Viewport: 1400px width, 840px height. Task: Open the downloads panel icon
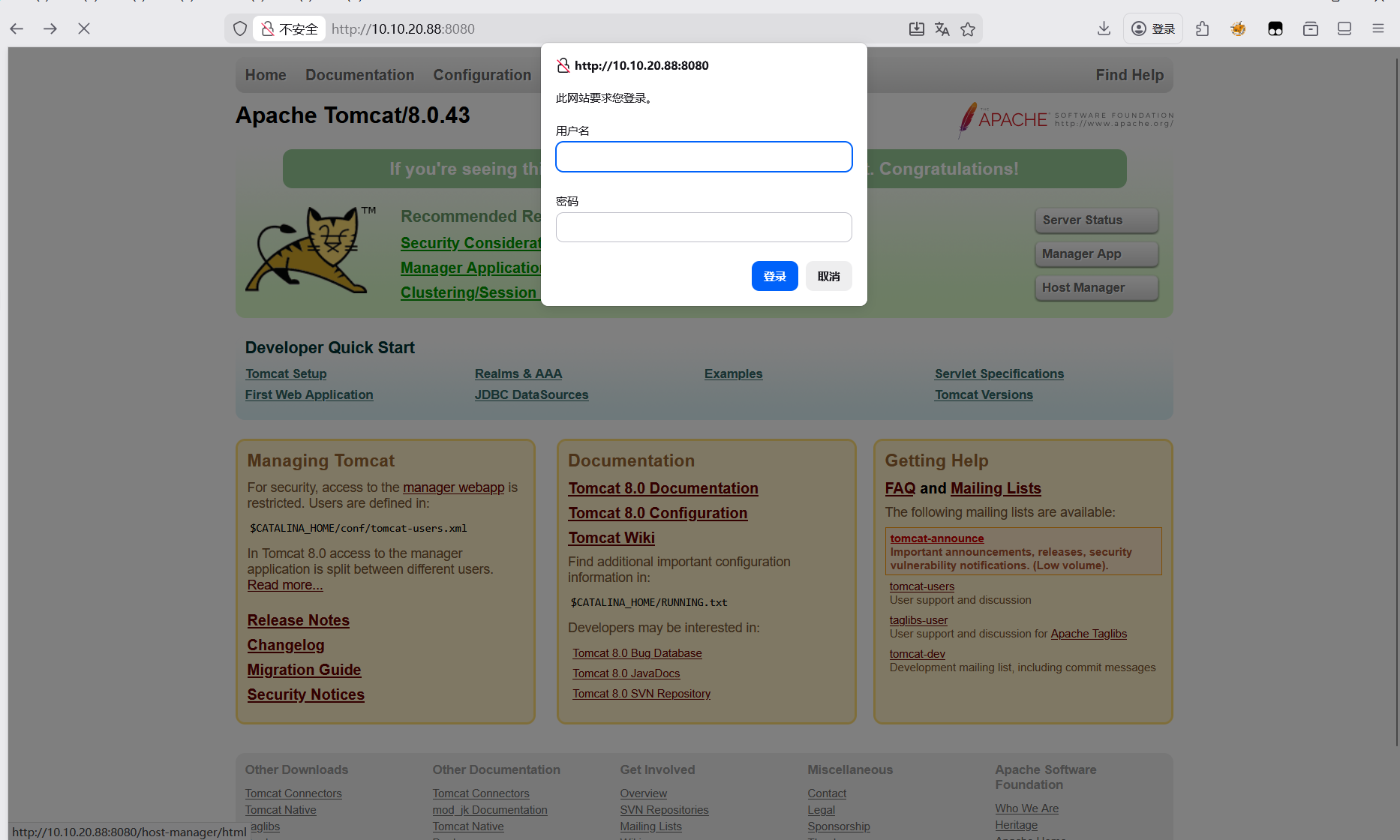point(1104,28)
